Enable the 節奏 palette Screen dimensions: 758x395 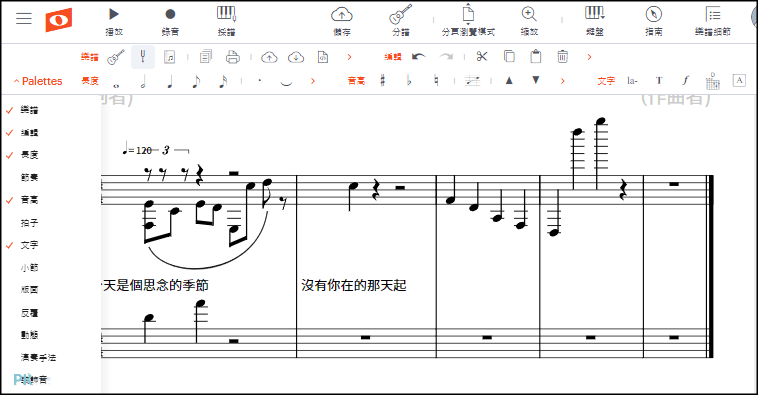click(29, 177)
